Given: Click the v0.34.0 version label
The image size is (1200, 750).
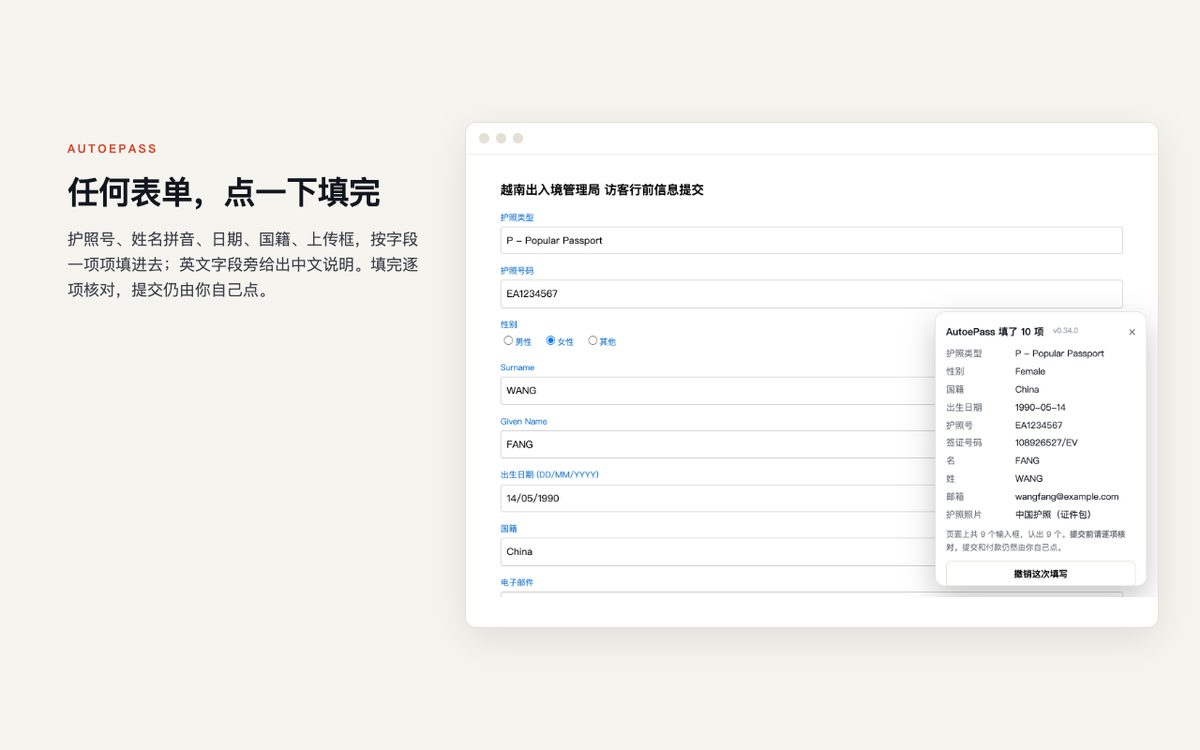Looking at the screenshot, I should 1065,331.
